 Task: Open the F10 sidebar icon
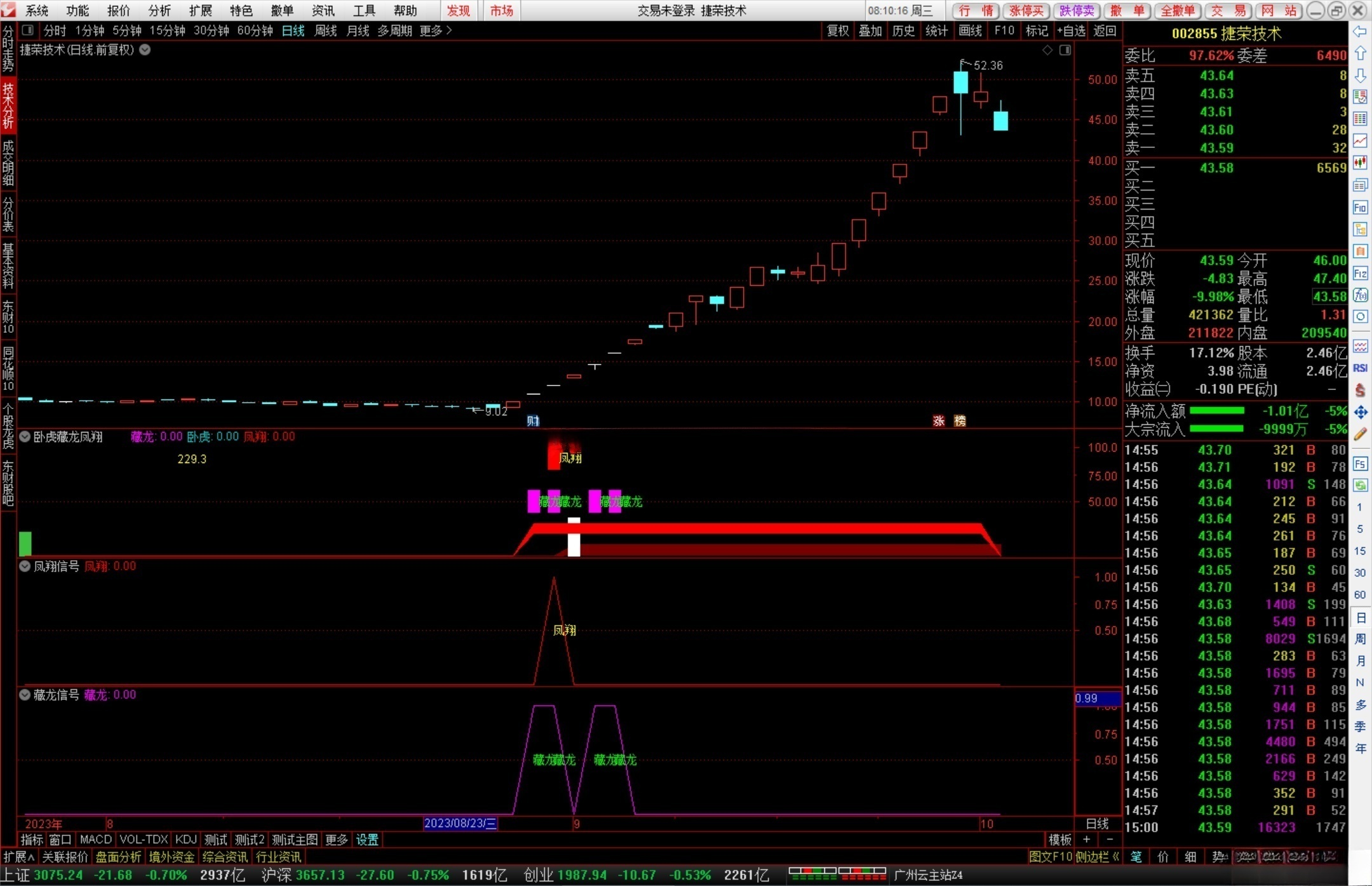[x=1360, y=208]
